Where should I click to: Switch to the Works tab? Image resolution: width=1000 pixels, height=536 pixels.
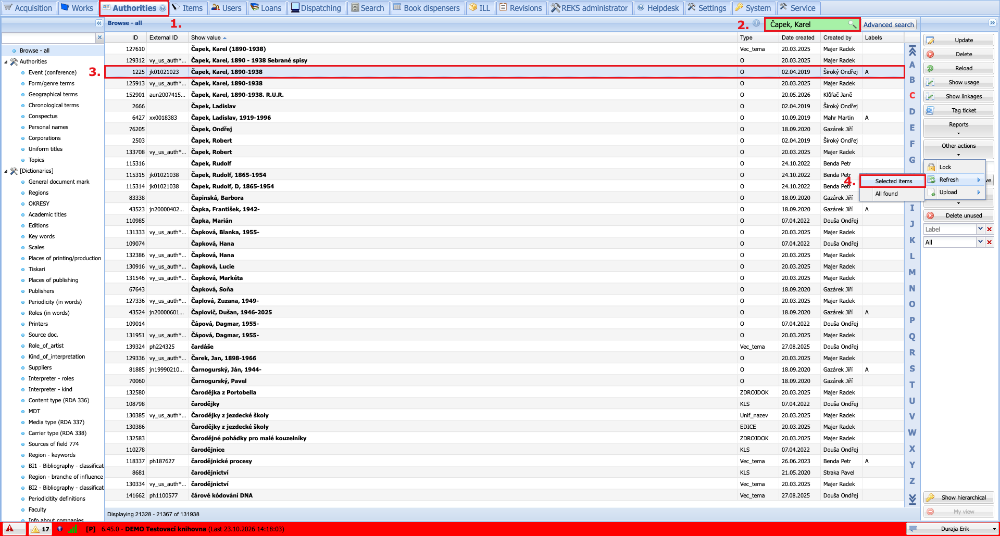pos(77,8)
